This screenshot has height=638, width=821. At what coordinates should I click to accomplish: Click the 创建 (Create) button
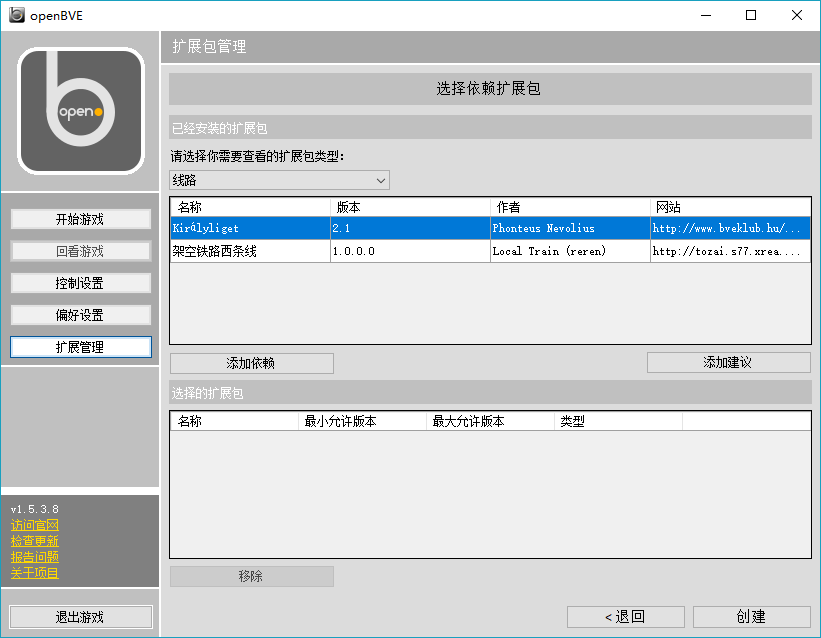click(x=751, y=617)
